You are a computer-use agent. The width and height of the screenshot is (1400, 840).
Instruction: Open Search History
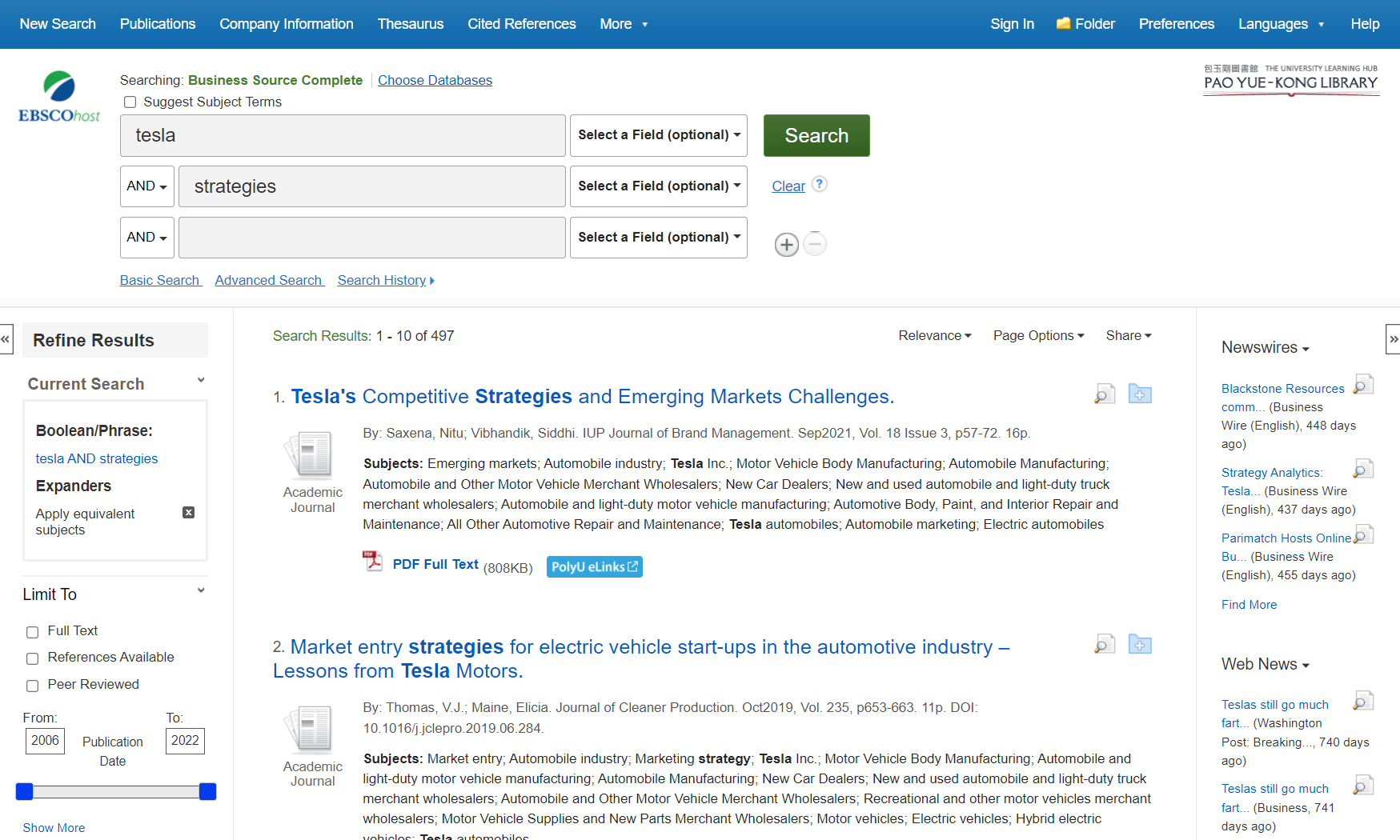(386, 280)
